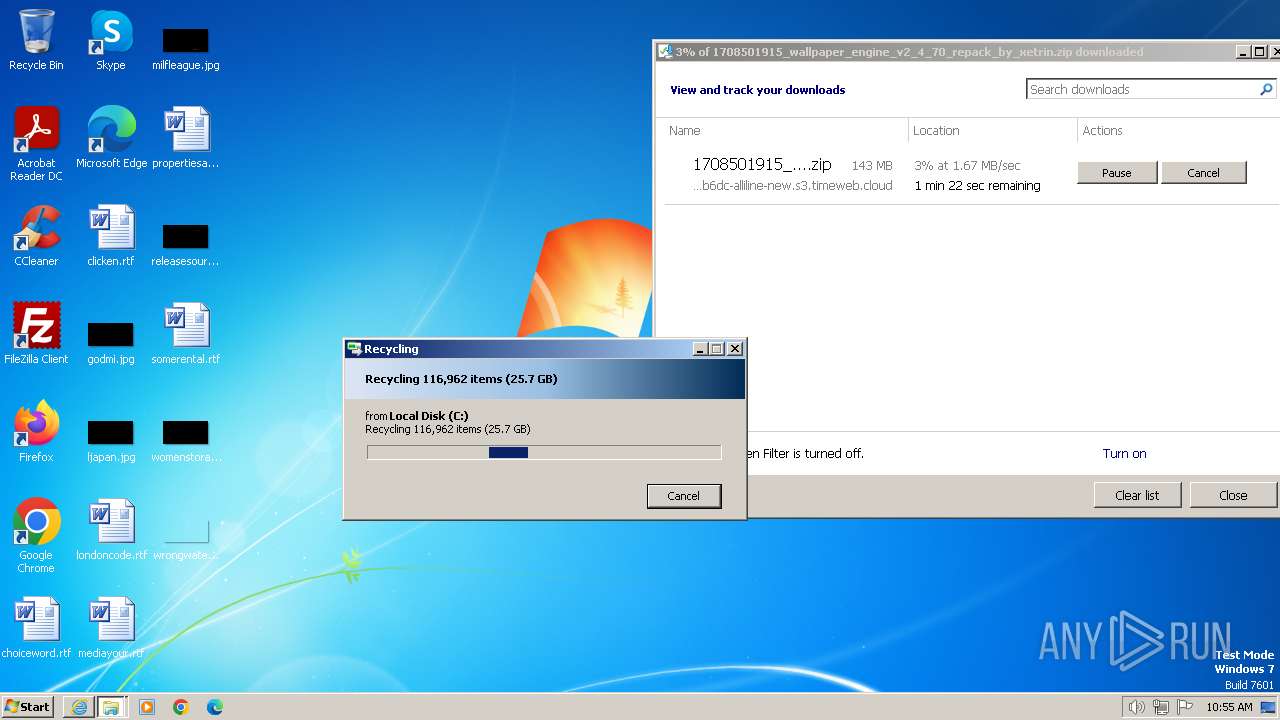
Task: Open Chrome from the taskbar
Action: click(181, 707)
